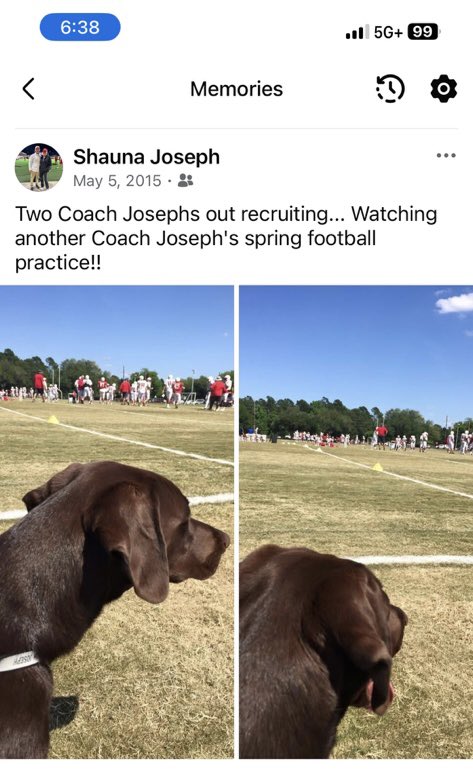Tap the friends audience icon
Screen dimensions: 473x770
coord(185,181)
